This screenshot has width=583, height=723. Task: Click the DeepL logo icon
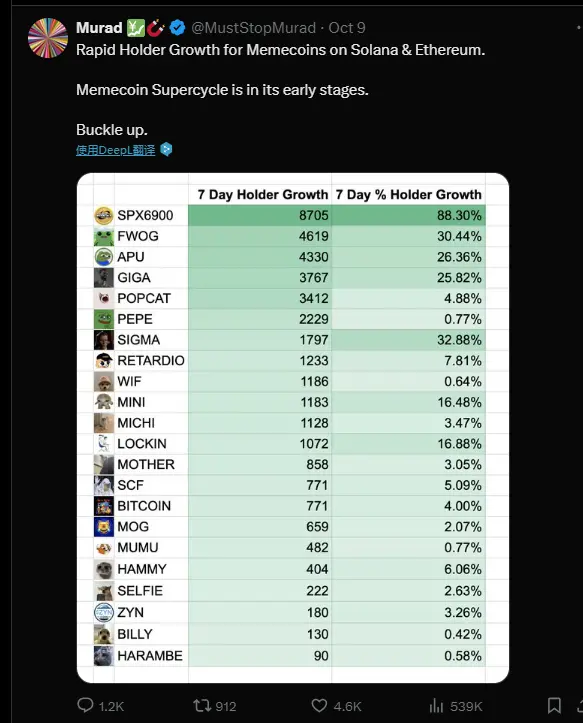166,149
